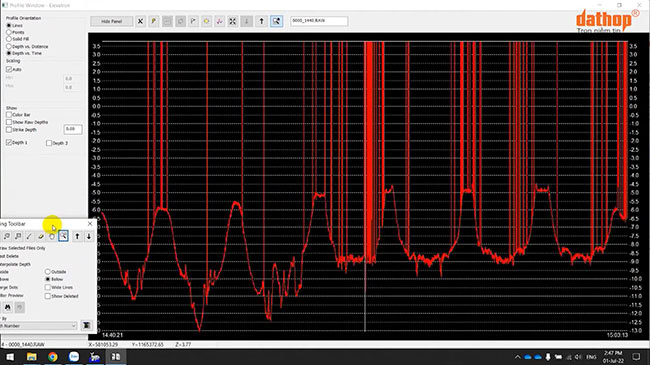Click the Strike Depth value field

click(x=73, y=129)
